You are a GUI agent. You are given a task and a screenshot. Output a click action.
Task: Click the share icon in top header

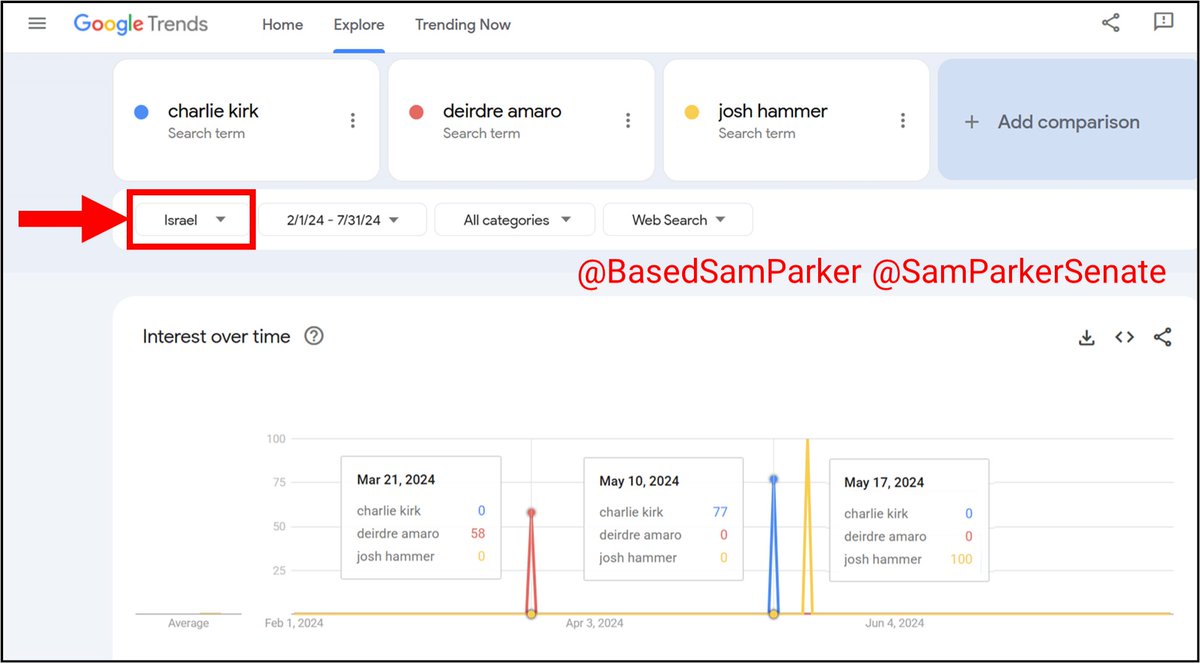coord(1111,23)
